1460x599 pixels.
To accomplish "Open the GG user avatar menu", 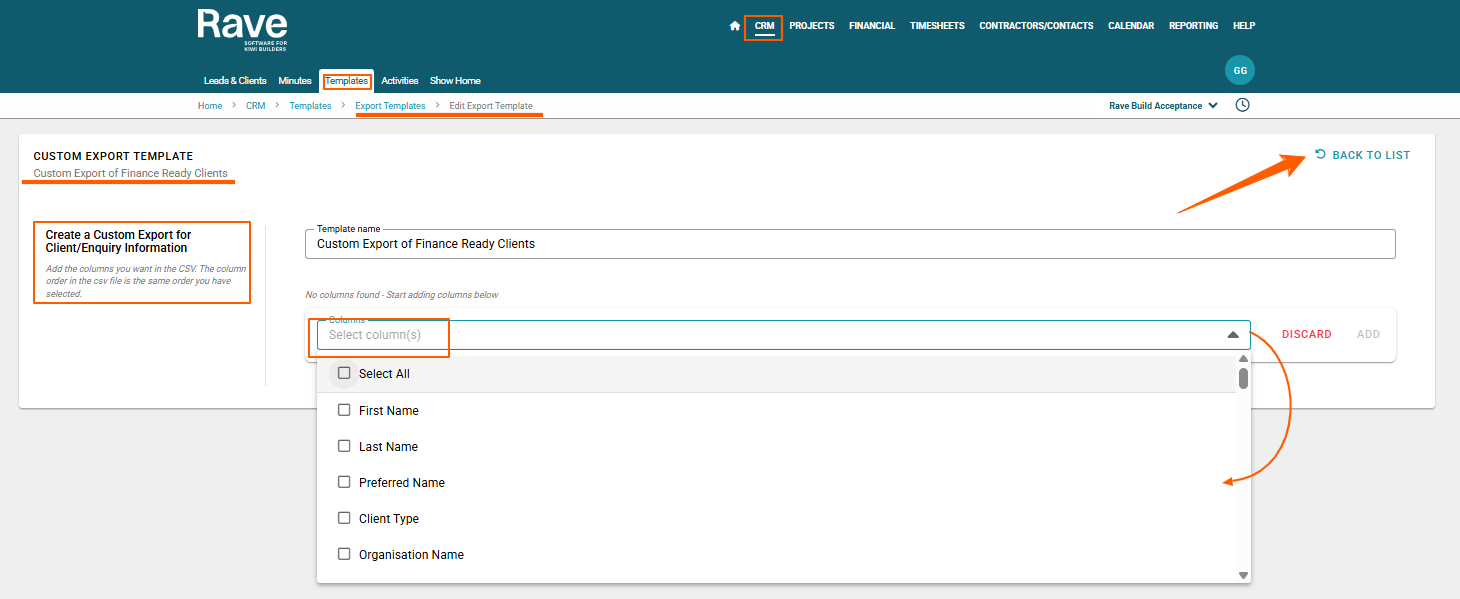I will (1240, 71).
